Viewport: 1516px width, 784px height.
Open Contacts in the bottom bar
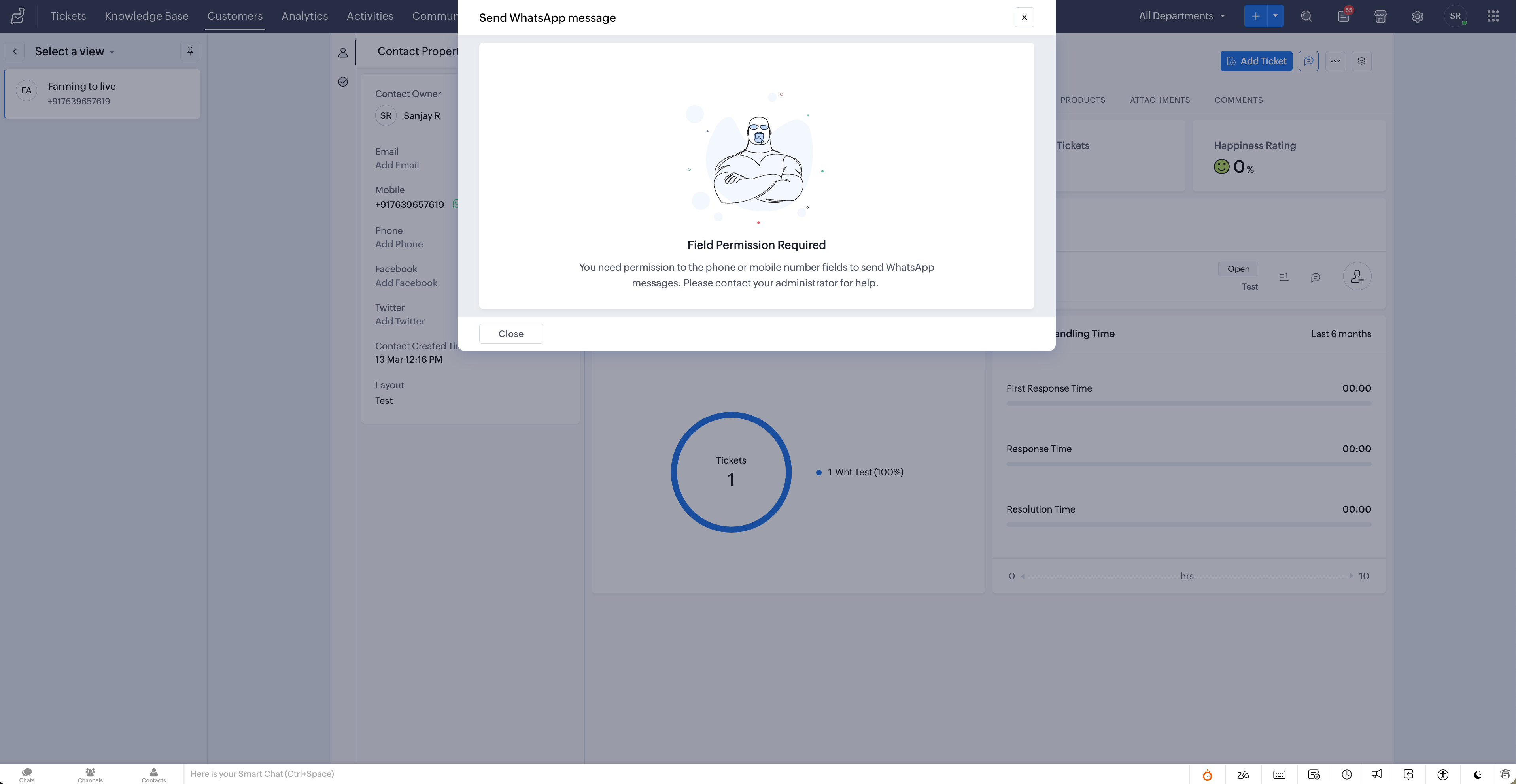click(x=153, y=775)
